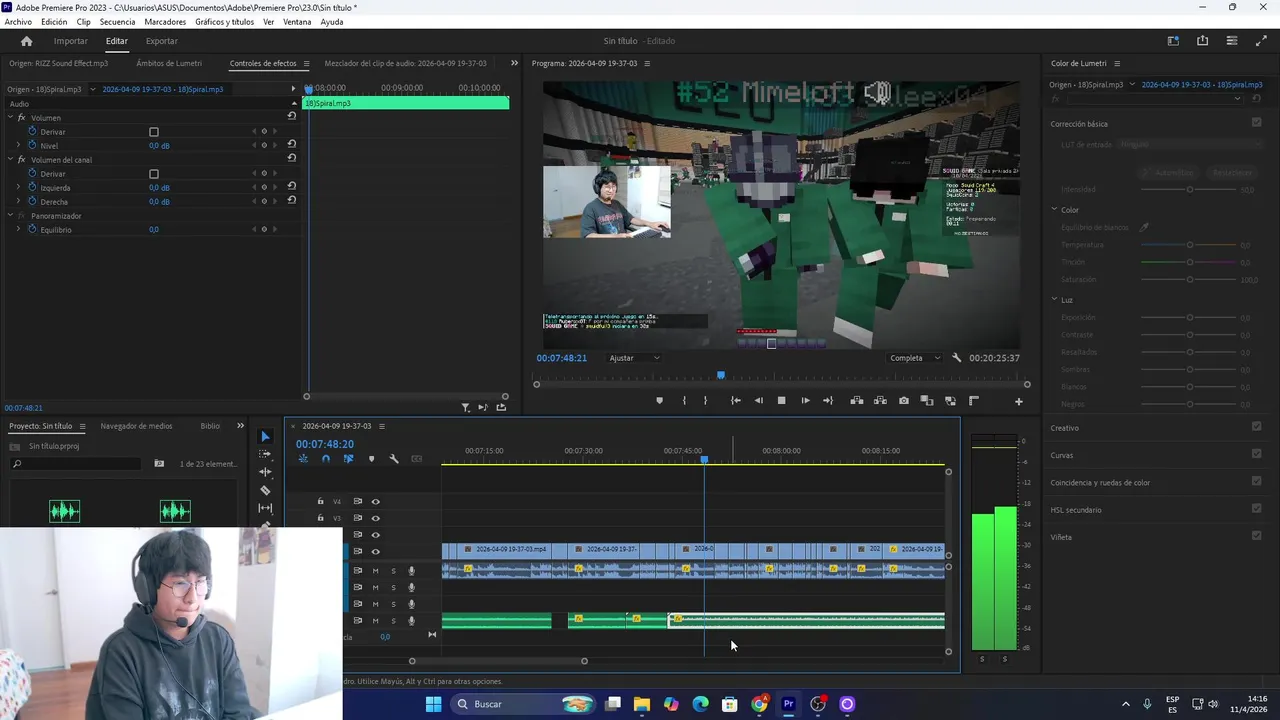Open Ajustar zoom level dropdown
Screen dimensions: 1280x720
click(x=635, y=358)
